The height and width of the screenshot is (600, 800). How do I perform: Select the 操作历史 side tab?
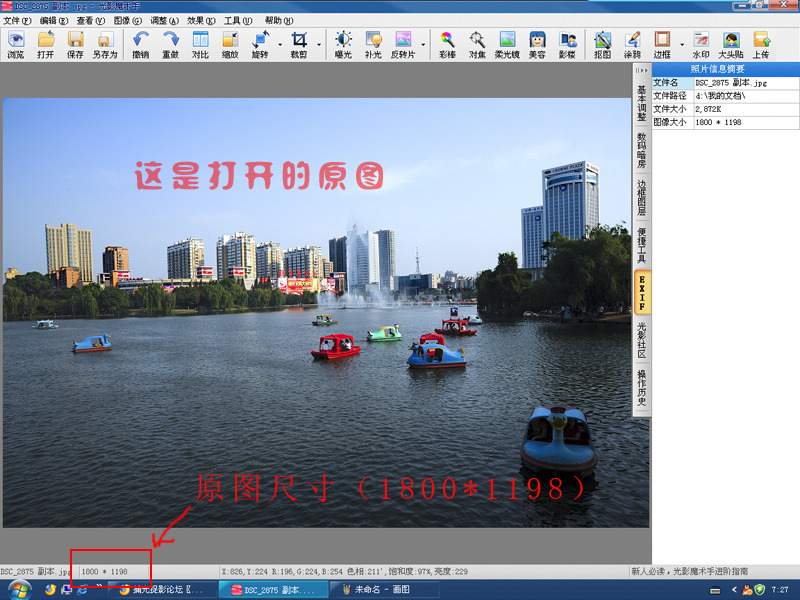click(x=642, y=387)
